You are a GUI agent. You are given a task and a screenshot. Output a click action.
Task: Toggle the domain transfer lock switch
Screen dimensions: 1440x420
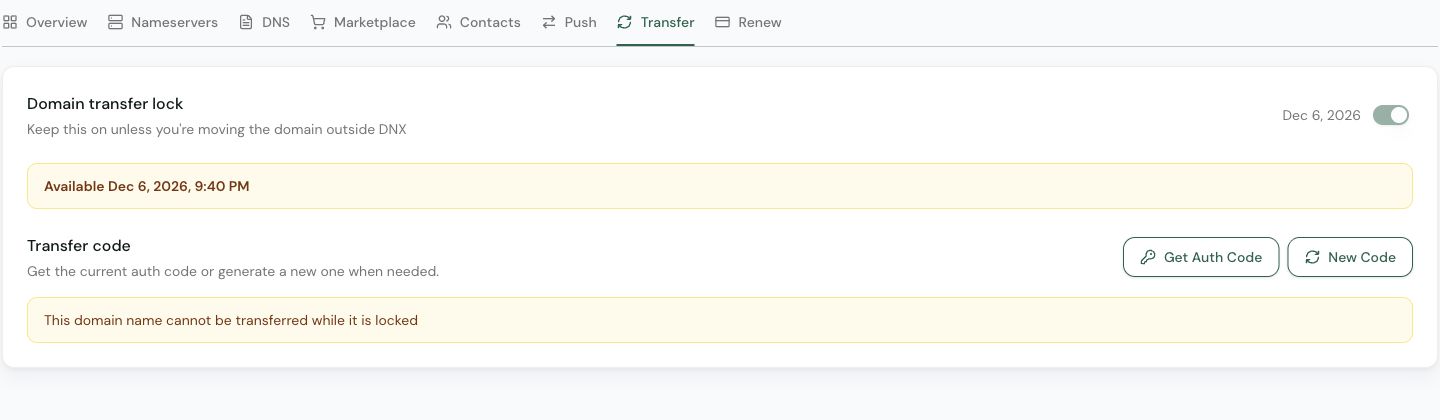(1391, 115)
